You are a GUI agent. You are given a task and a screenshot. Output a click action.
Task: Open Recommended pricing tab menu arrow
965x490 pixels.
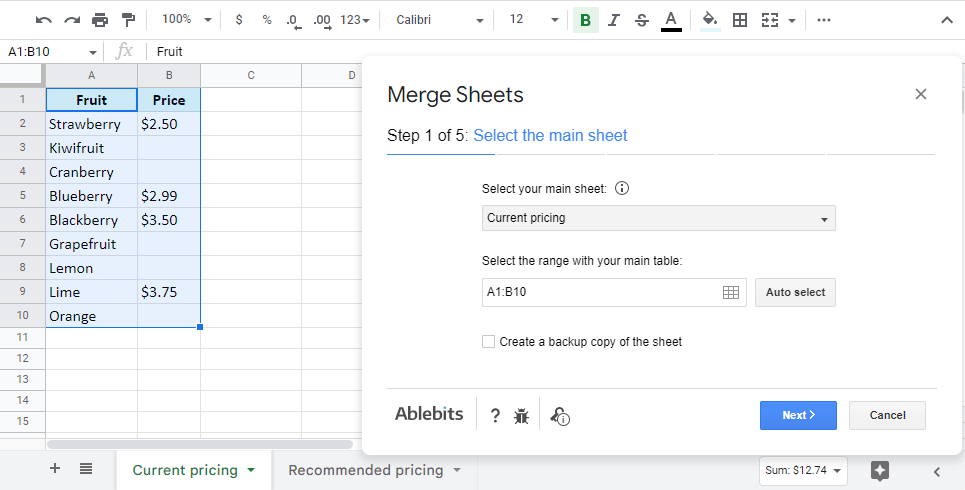pyautogui.click(x=457, y=470)
